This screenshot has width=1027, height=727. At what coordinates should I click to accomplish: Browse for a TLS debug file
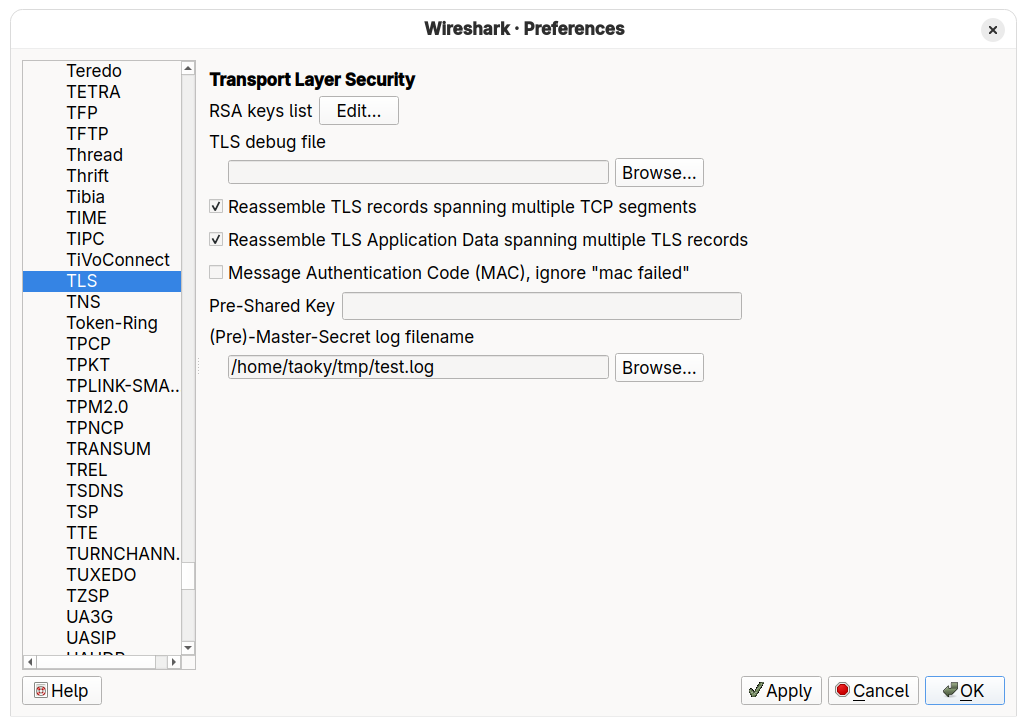click(x=658, y=172)
